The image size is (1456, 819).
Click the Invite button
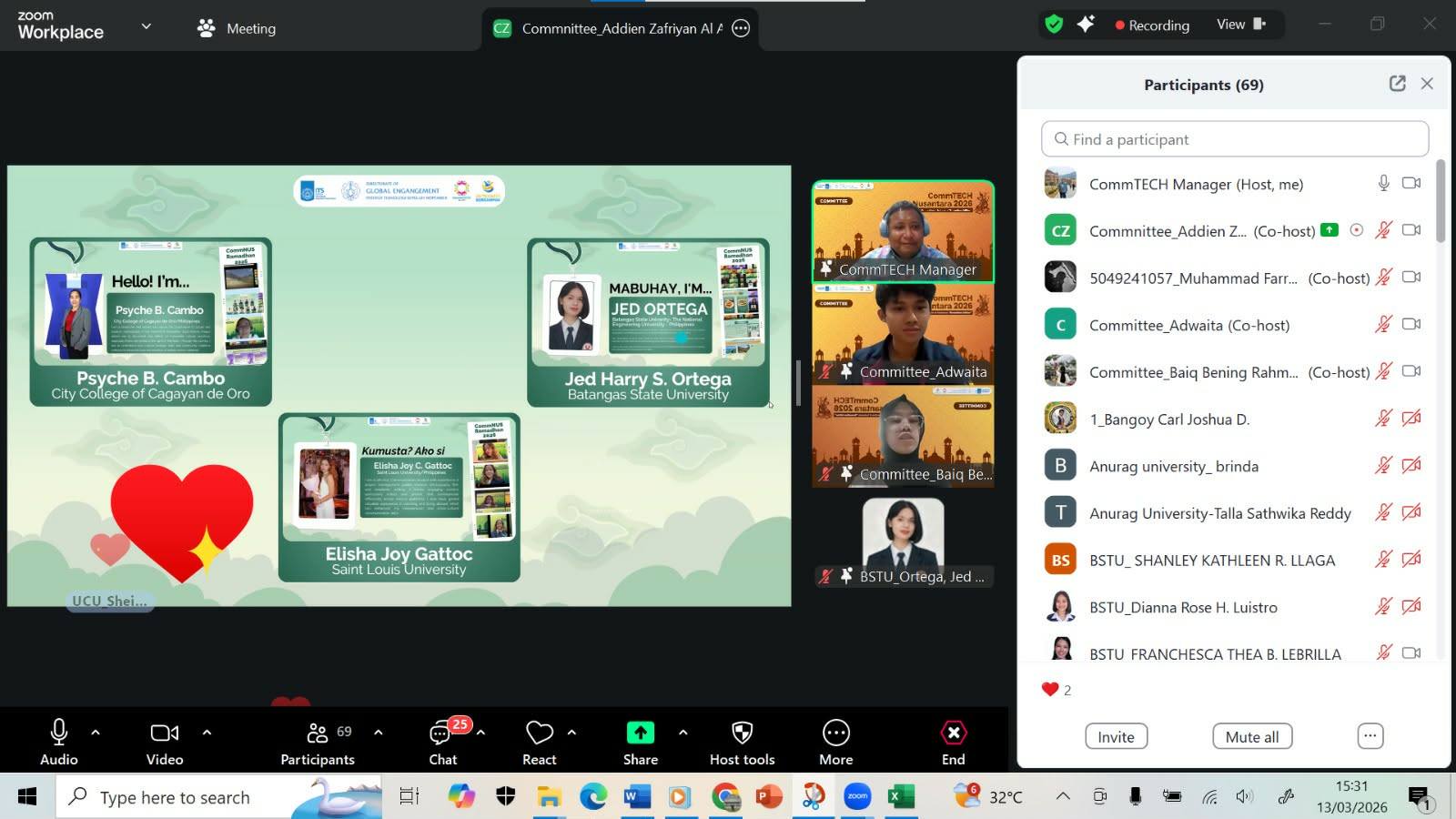1116,737
